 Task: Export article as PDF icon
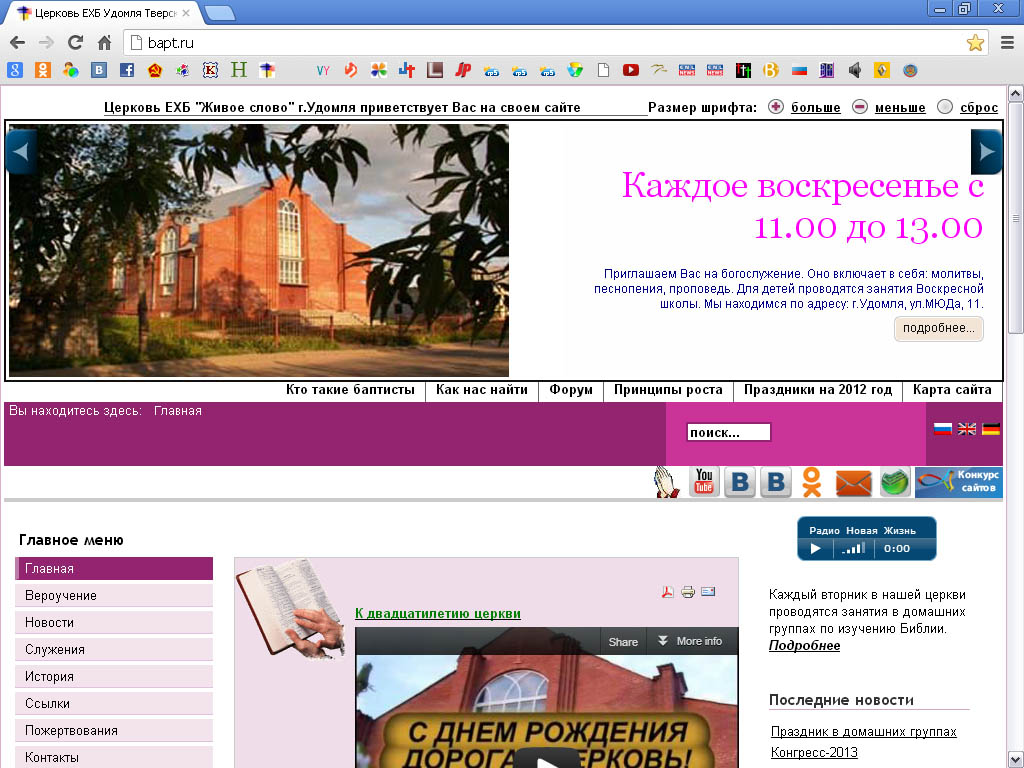[668, 592]
